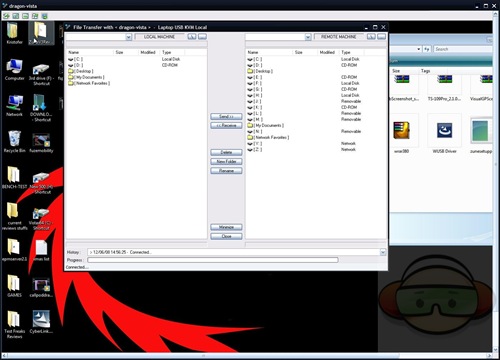Expand the local machine path dropdown
The image size is (500, 360).
coord(129,37)
